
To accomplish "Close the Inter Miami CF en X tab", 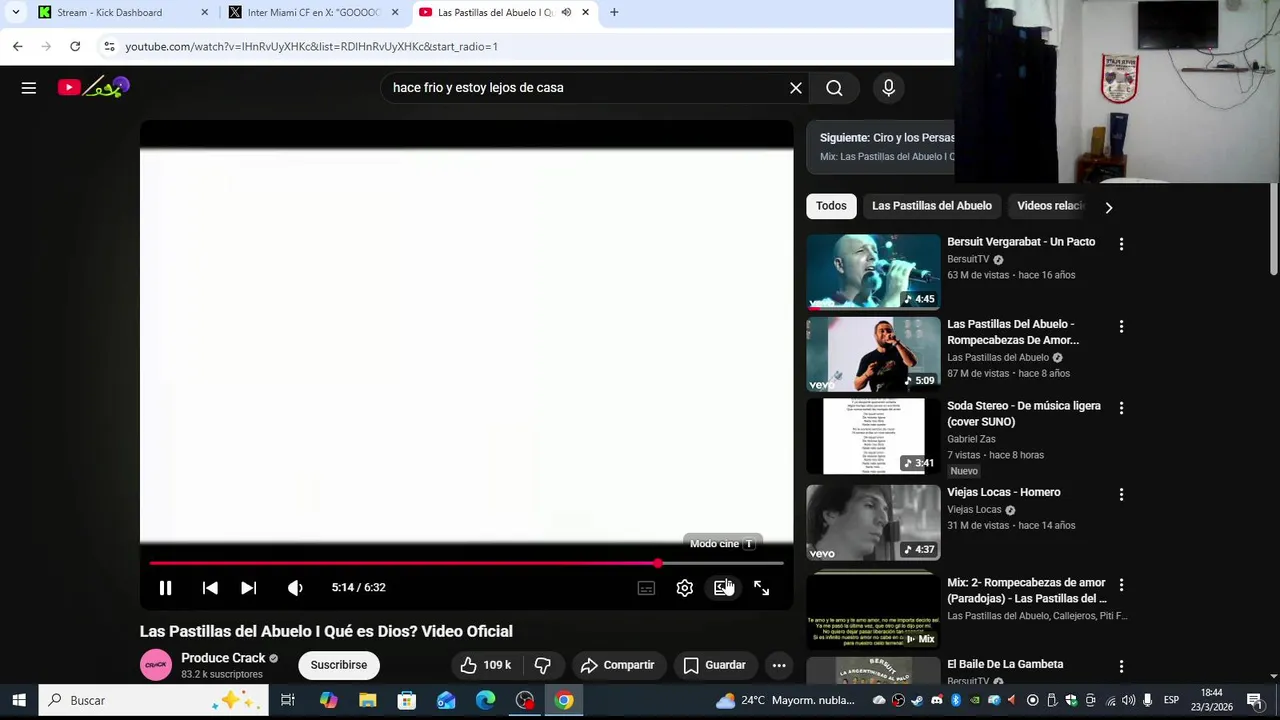I will 395,13.
